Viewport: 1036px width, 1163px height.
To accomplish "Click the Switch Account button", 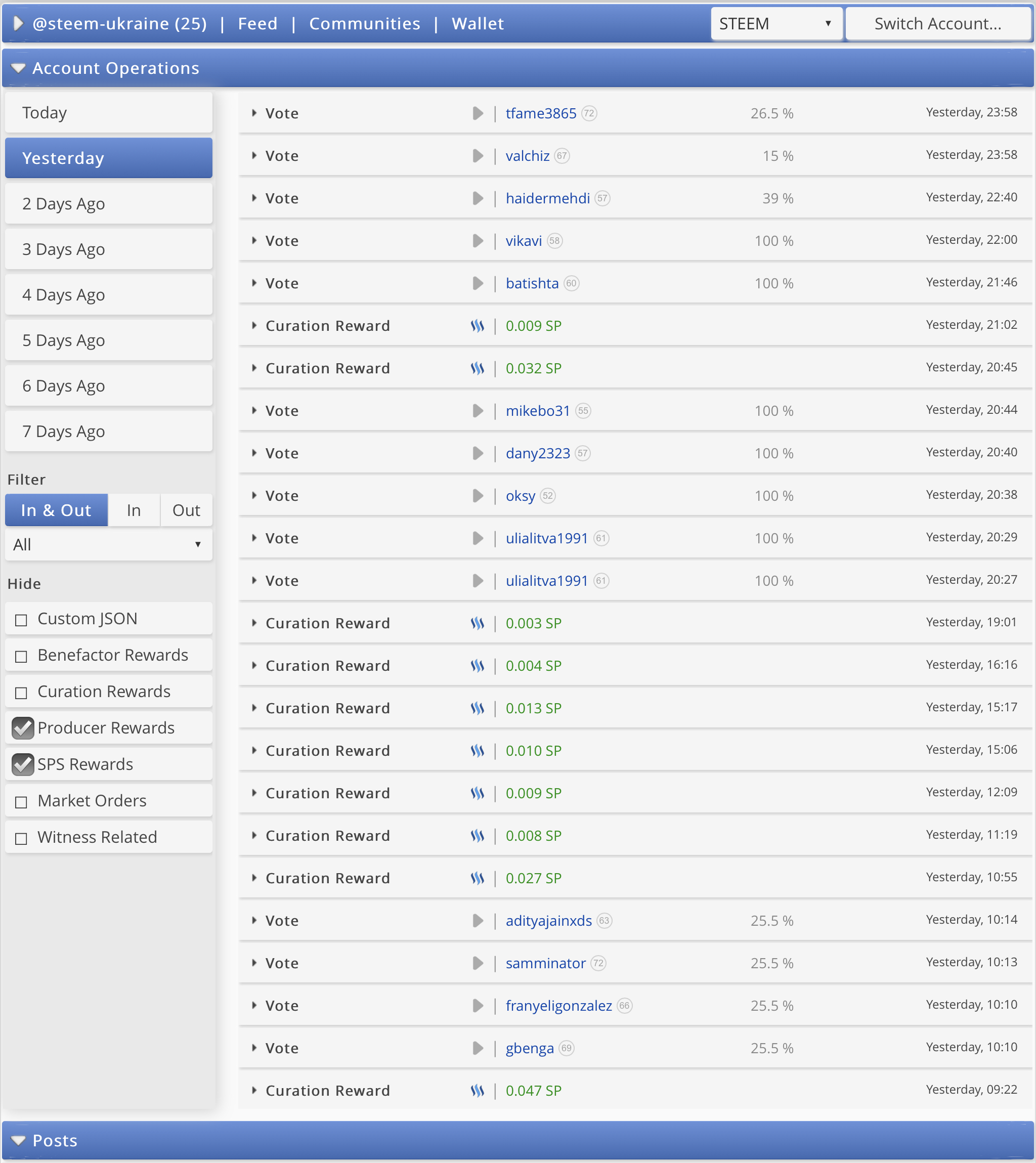I will pos(937,23).
